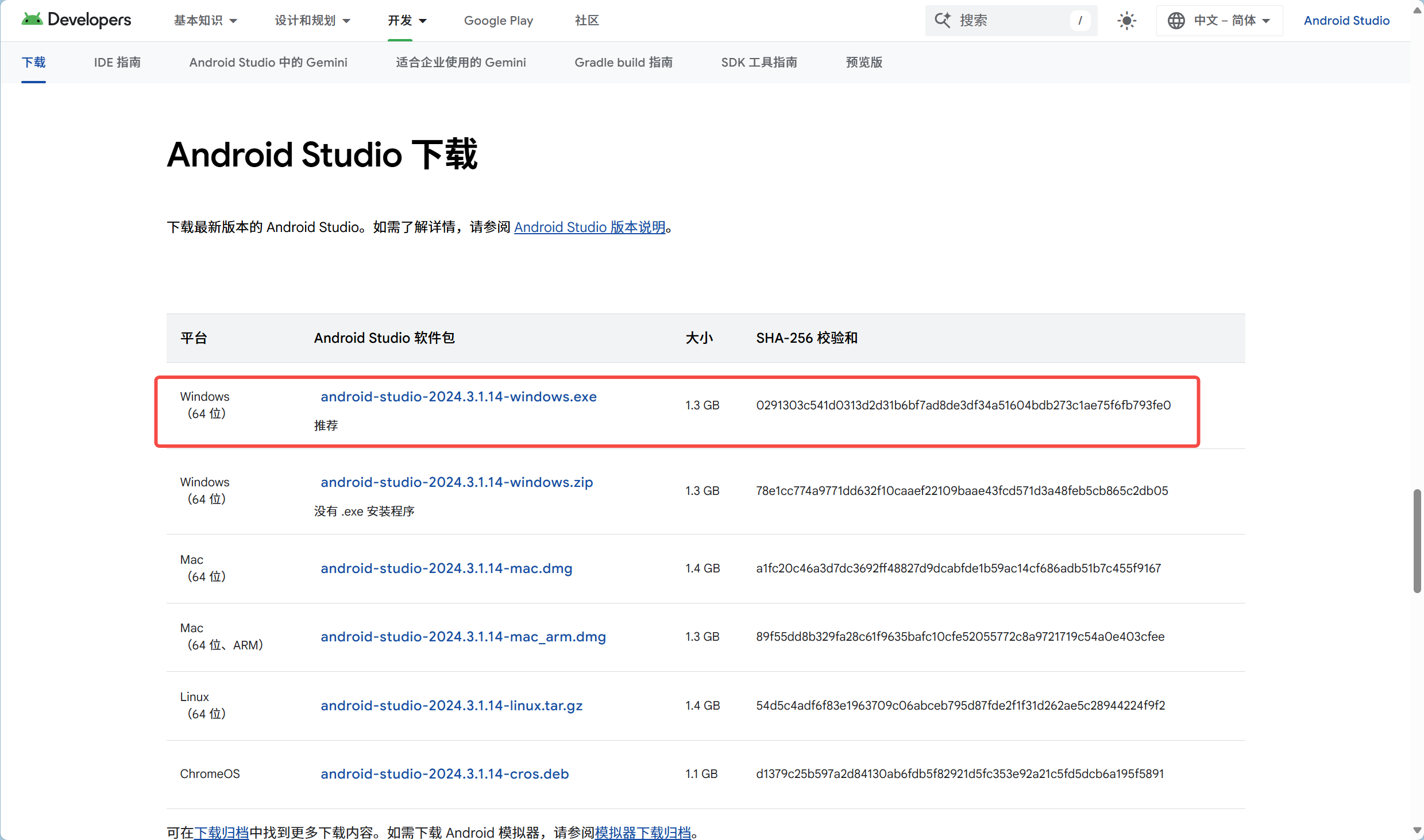Download android-studio-2024.3.1.14-linux.tar.gz
Image resolution: width=1424 pixels, height=840 pixels.
click(451, 706)
